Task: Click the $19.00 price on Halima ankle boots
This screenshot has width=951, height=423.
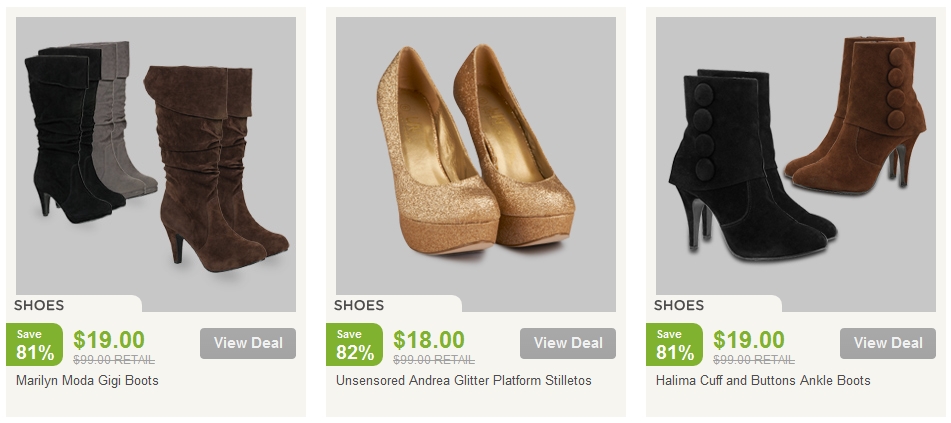Action: [x=749, y=340]
